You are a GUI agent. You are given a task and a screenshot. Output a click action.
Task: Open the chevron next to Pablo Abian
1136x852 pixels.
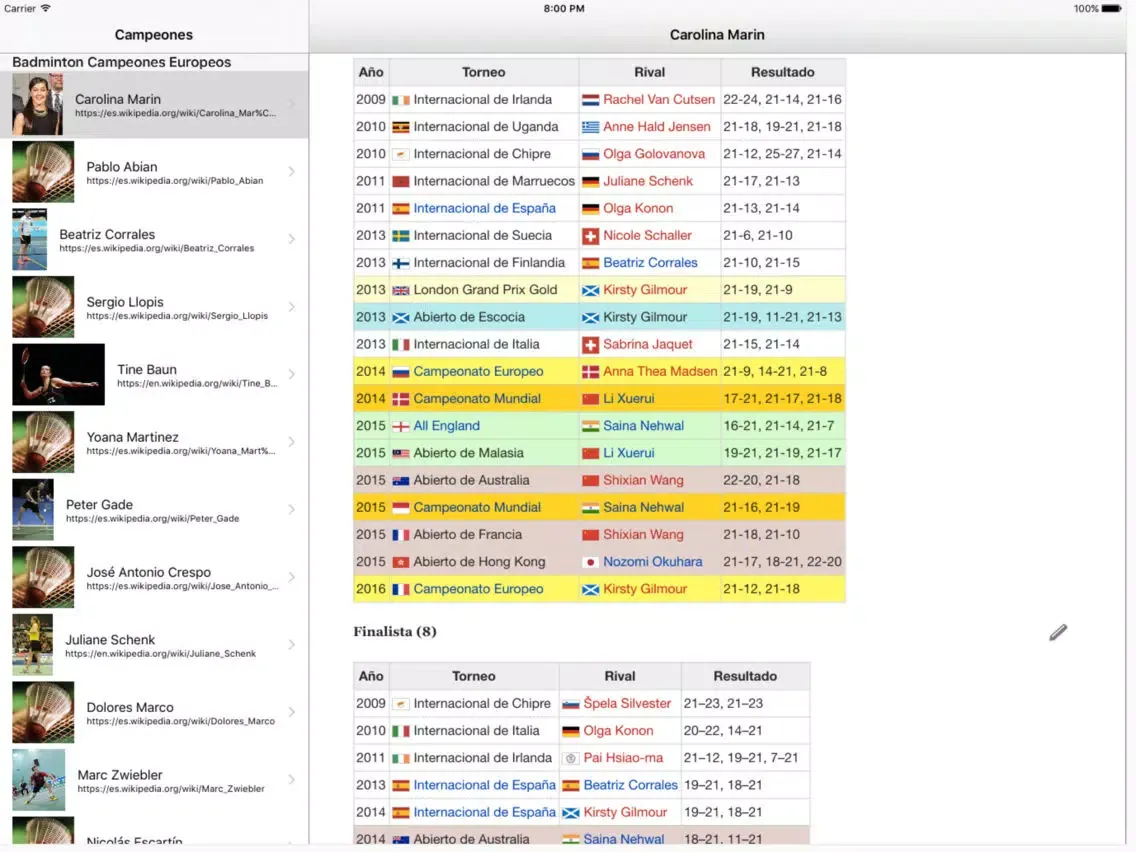pyautogui.click(x=291, y=172)
